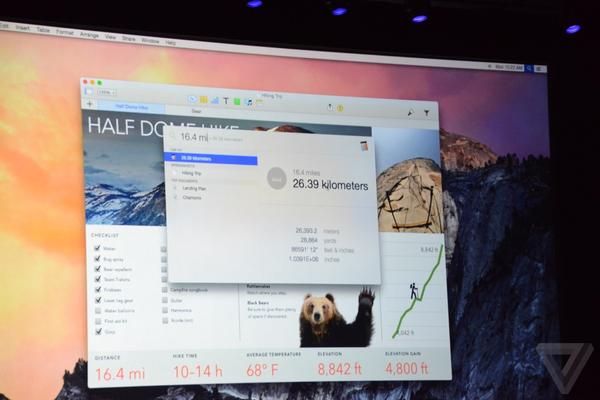Switch to the Gear sheet tab
Viewport: 600px width, 400px height.
point(196,111)
